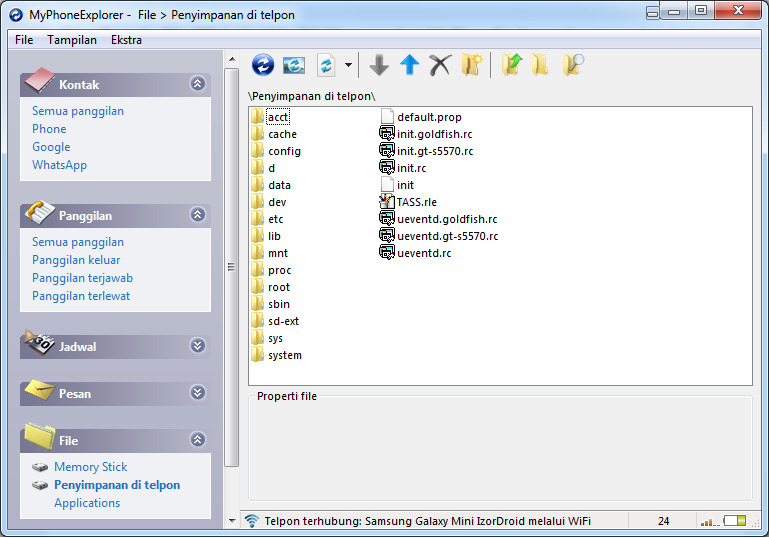
Task: Click the page sync toolbar icon
Action: pyautogui.click(x=326, y=65)
